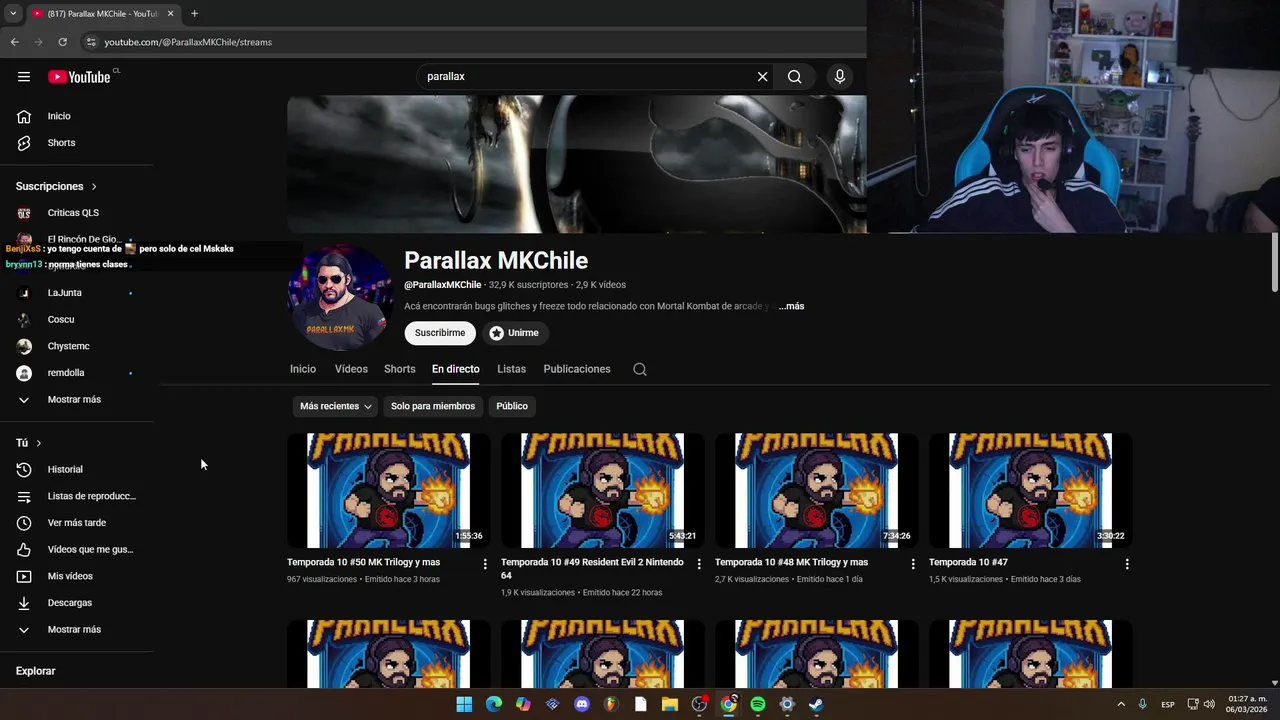Expand Mostrar más under Descargas

tap(76, 630)
